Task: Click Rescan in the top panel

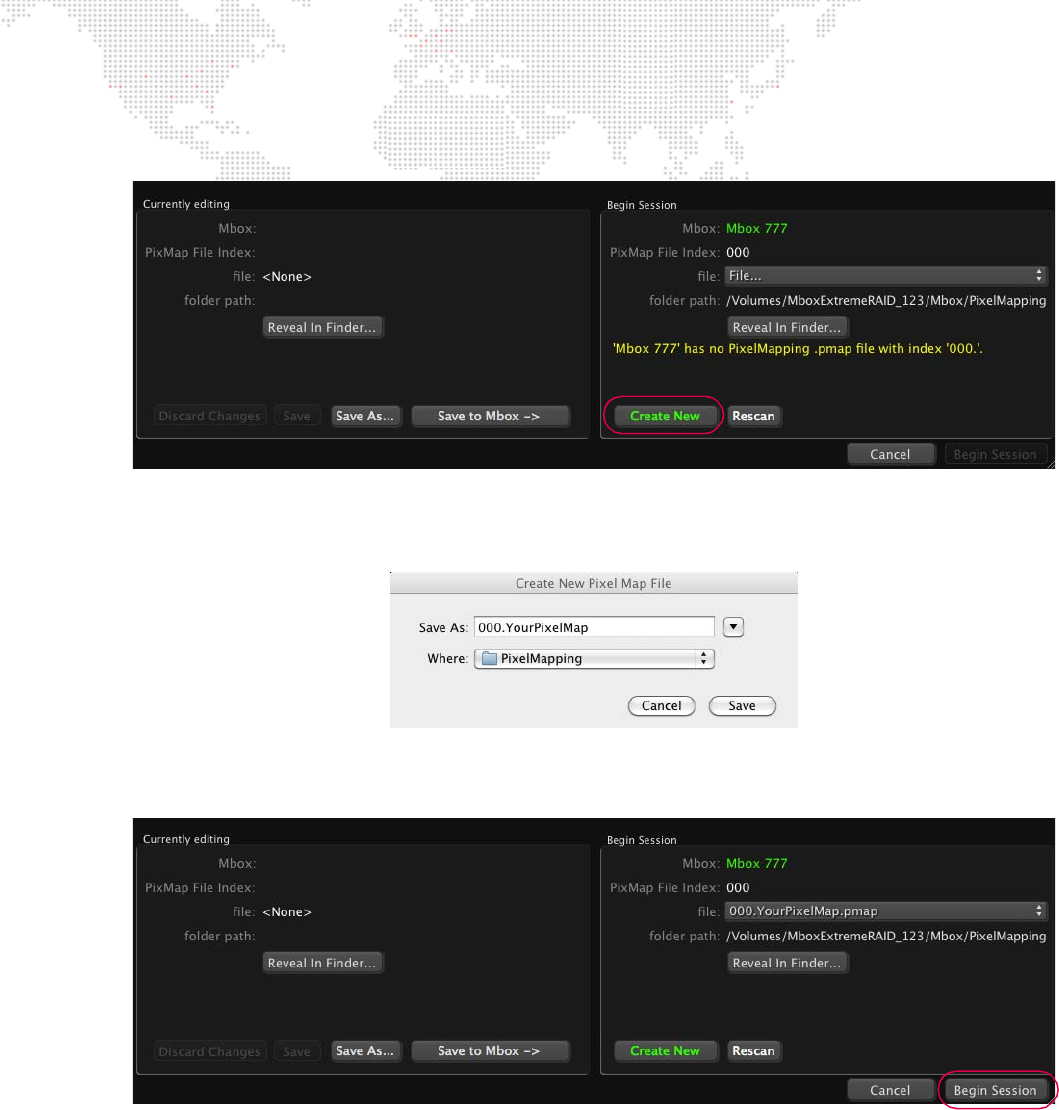Action: pyautogui.click(x=753, y=416)
